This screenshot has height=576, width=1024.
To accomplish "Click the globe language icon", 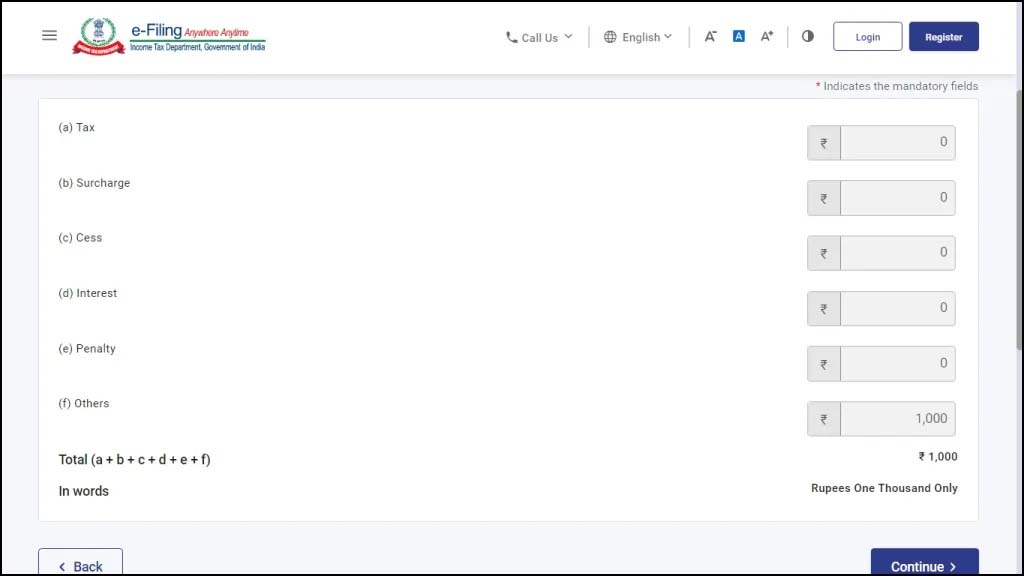I will click(610, 37).
